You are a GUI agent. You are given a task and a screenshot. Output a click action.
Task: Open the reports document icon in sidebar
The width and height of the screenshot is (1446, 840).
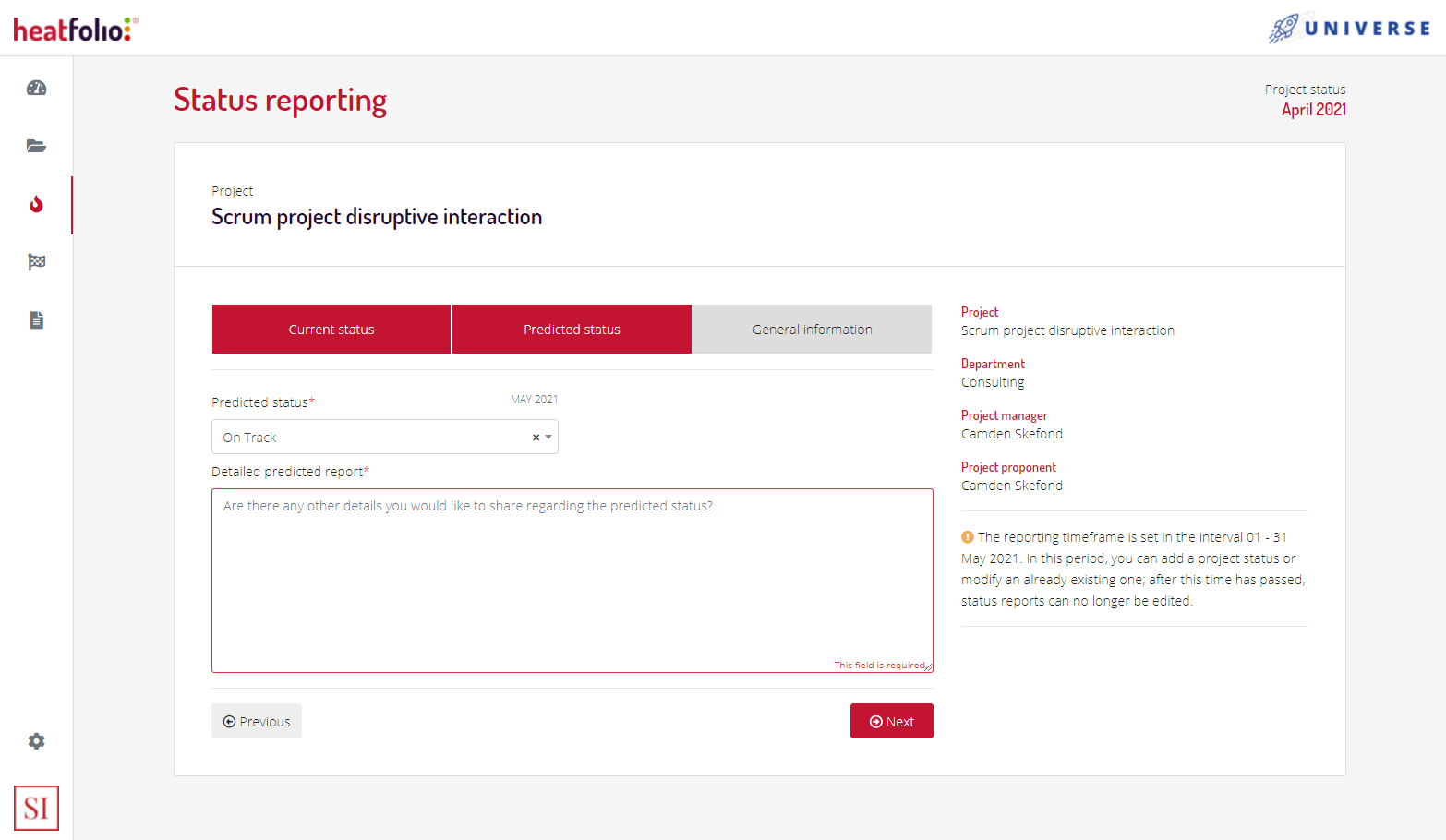pyautogui.click(x=36, y=319)
